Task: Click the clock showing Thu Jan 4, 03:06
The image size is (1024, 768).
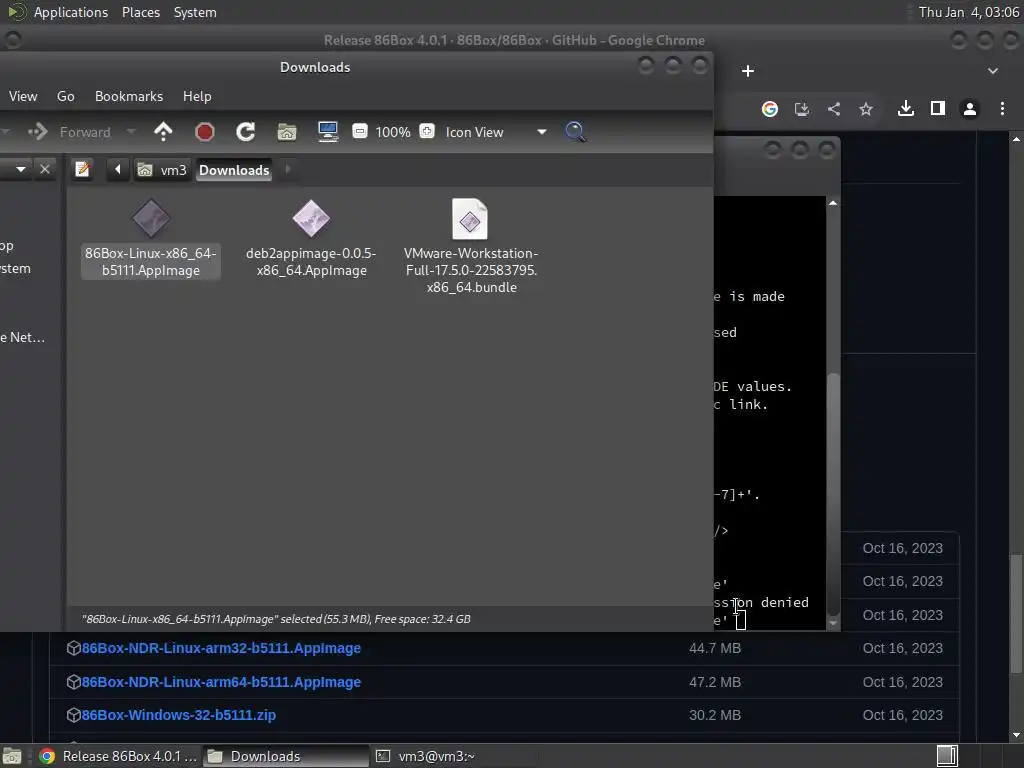Action: (968, 12)
